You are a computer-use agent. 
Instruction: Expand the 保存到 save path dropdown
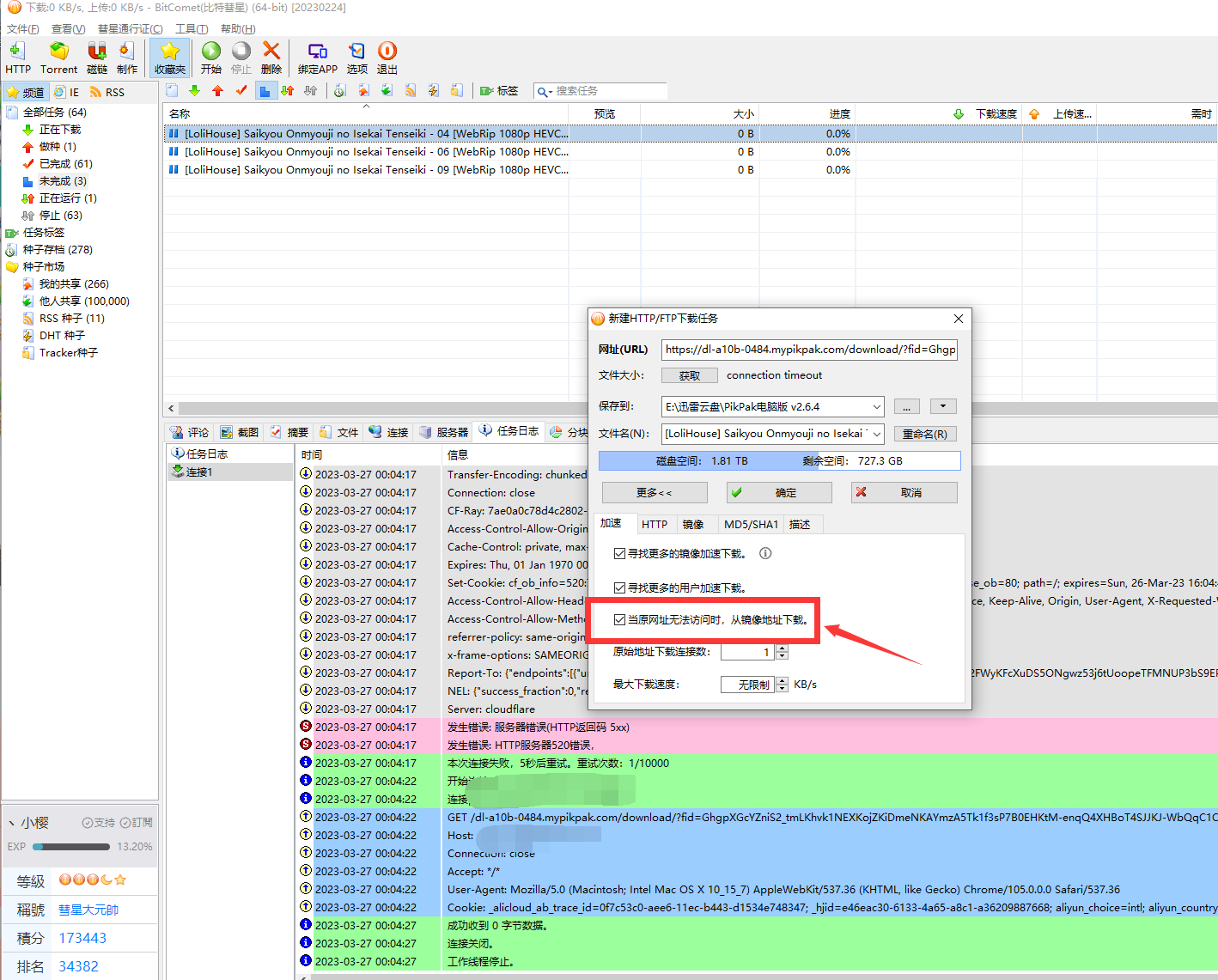pos(876,406)
